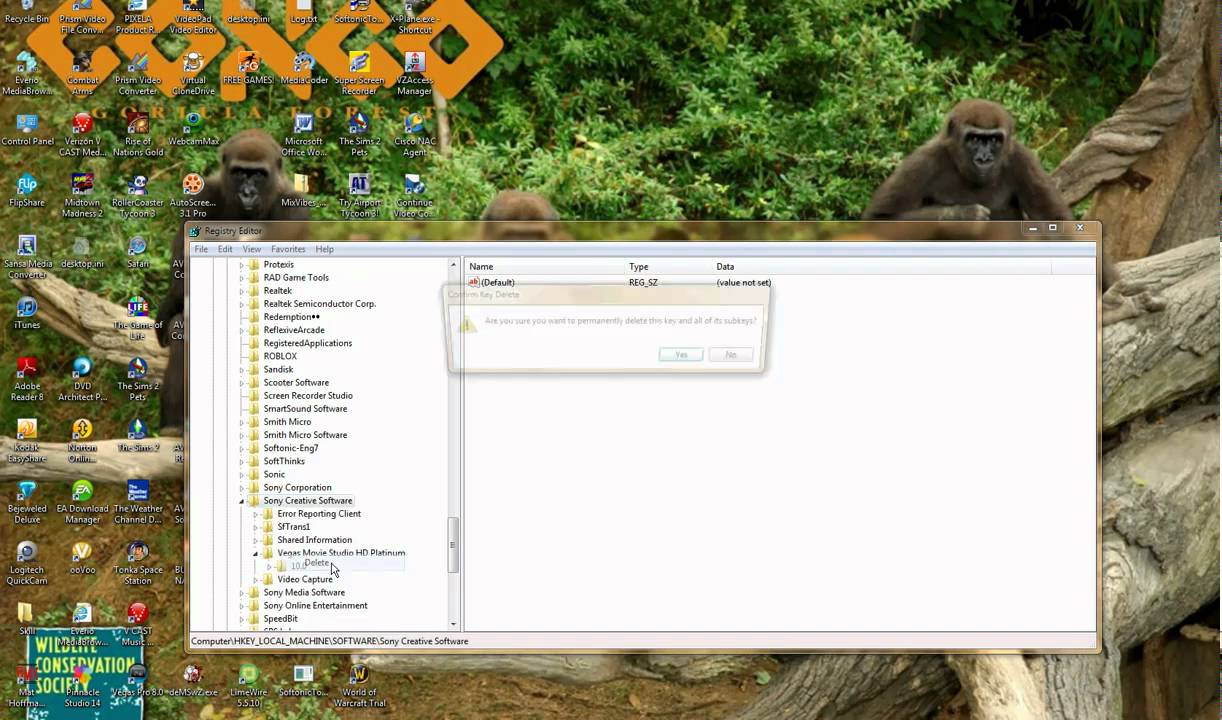Open AutoScreen 3.1 Pro icon
Viewport: 1222px width, 720px height.
(193, 196)
